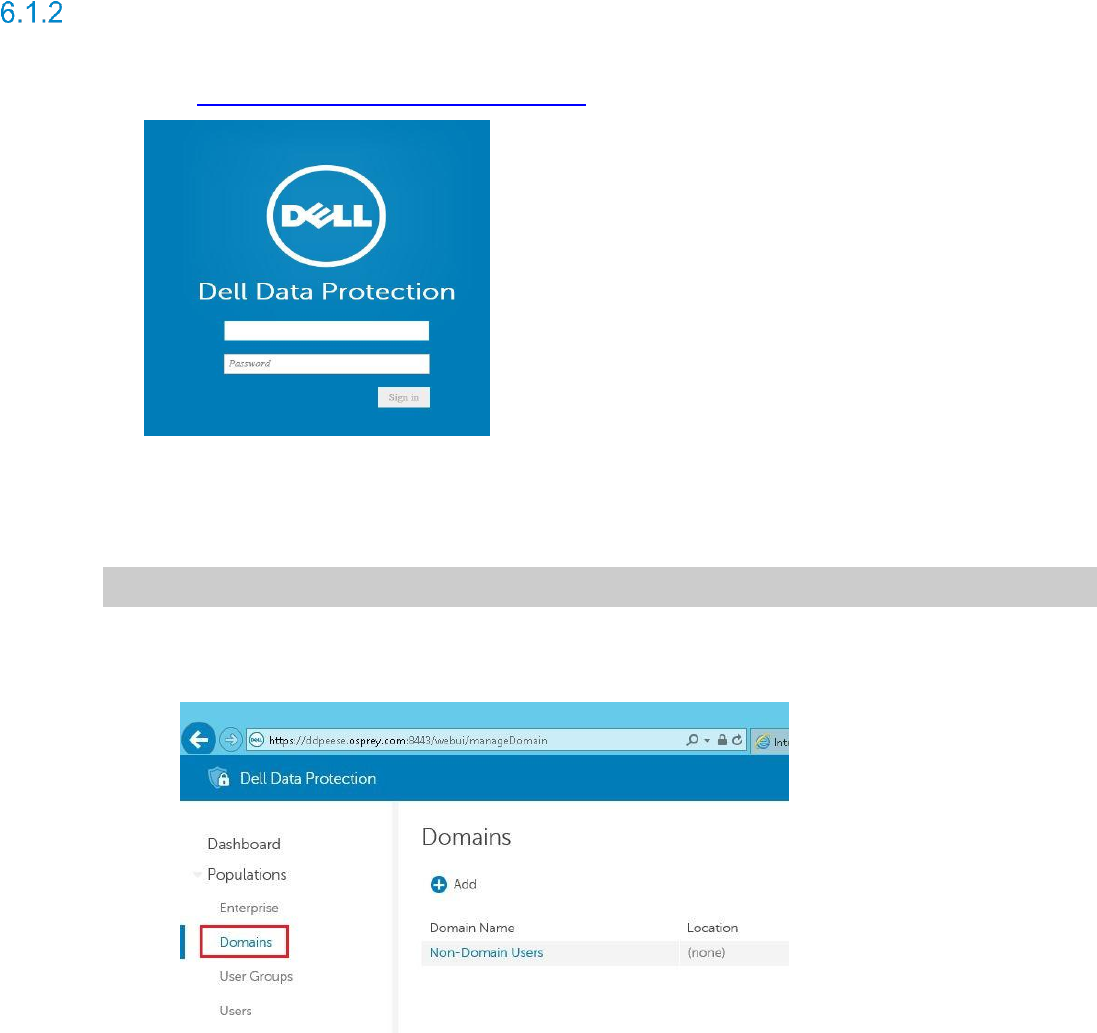Select Populations in the sidebar

coord(247,874)
